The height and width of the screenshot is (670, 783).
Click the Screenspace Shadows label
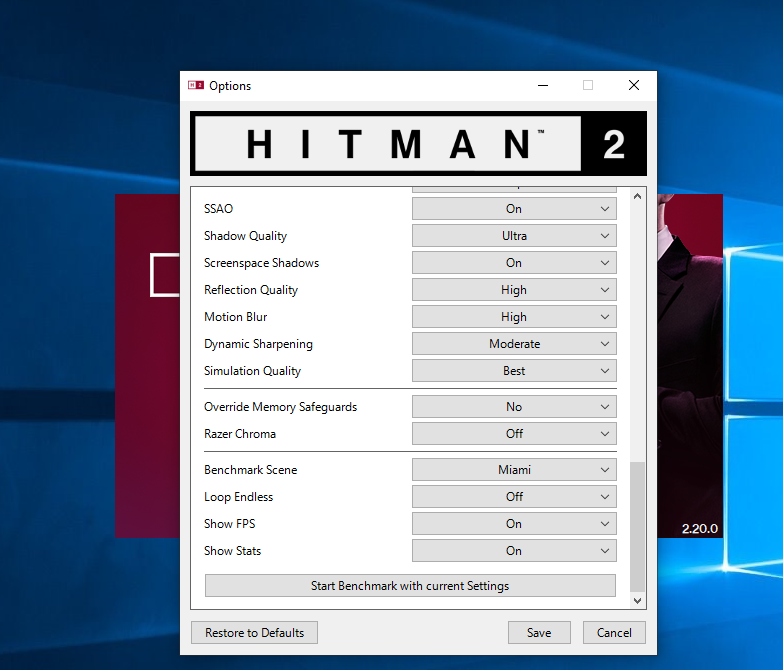click(261, 263)
